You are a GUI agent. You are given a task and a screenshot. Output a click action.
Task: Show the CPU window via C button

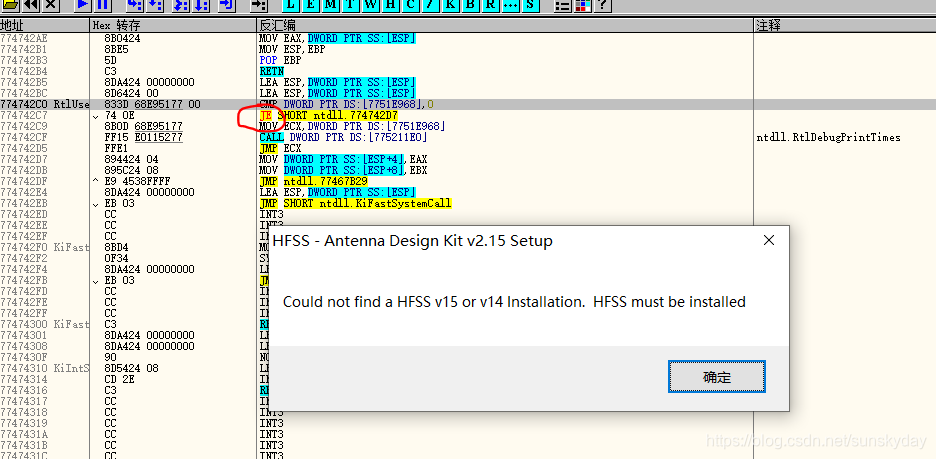(411, 5)
